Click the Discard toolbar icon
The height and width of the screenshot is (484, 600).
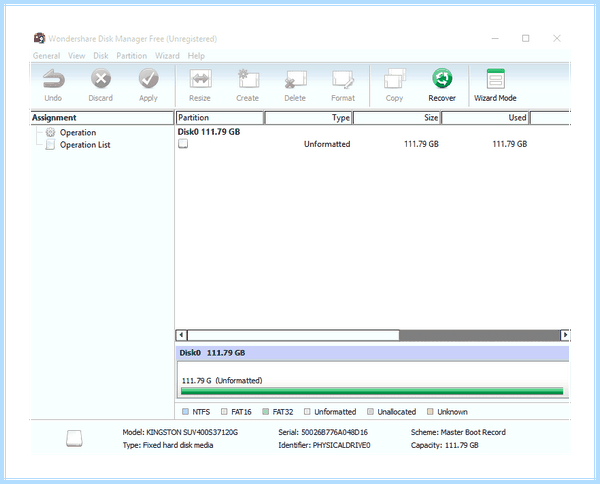(x=101, y=78)
